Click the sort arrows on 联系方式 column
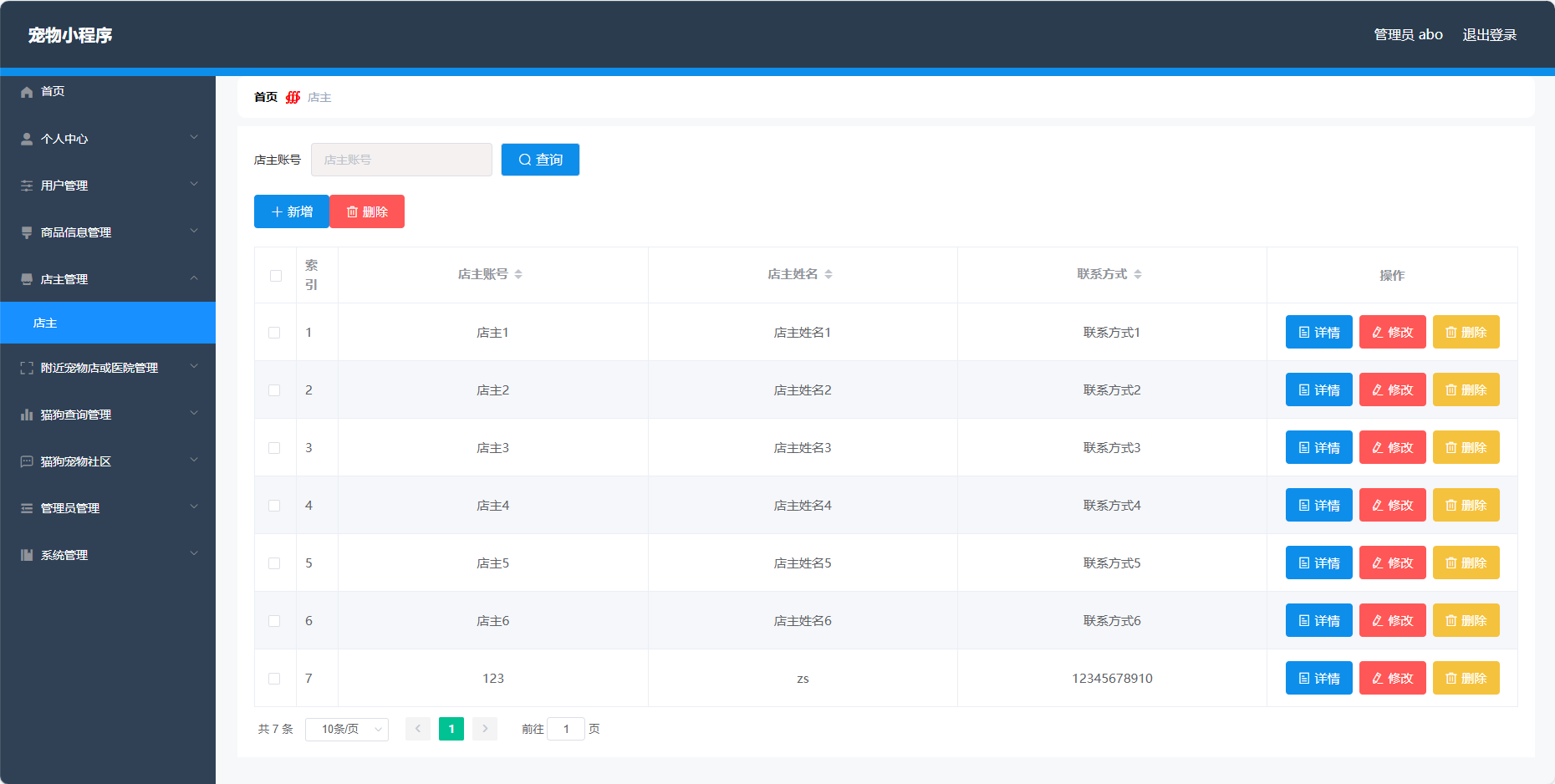 coord(1138,274)
